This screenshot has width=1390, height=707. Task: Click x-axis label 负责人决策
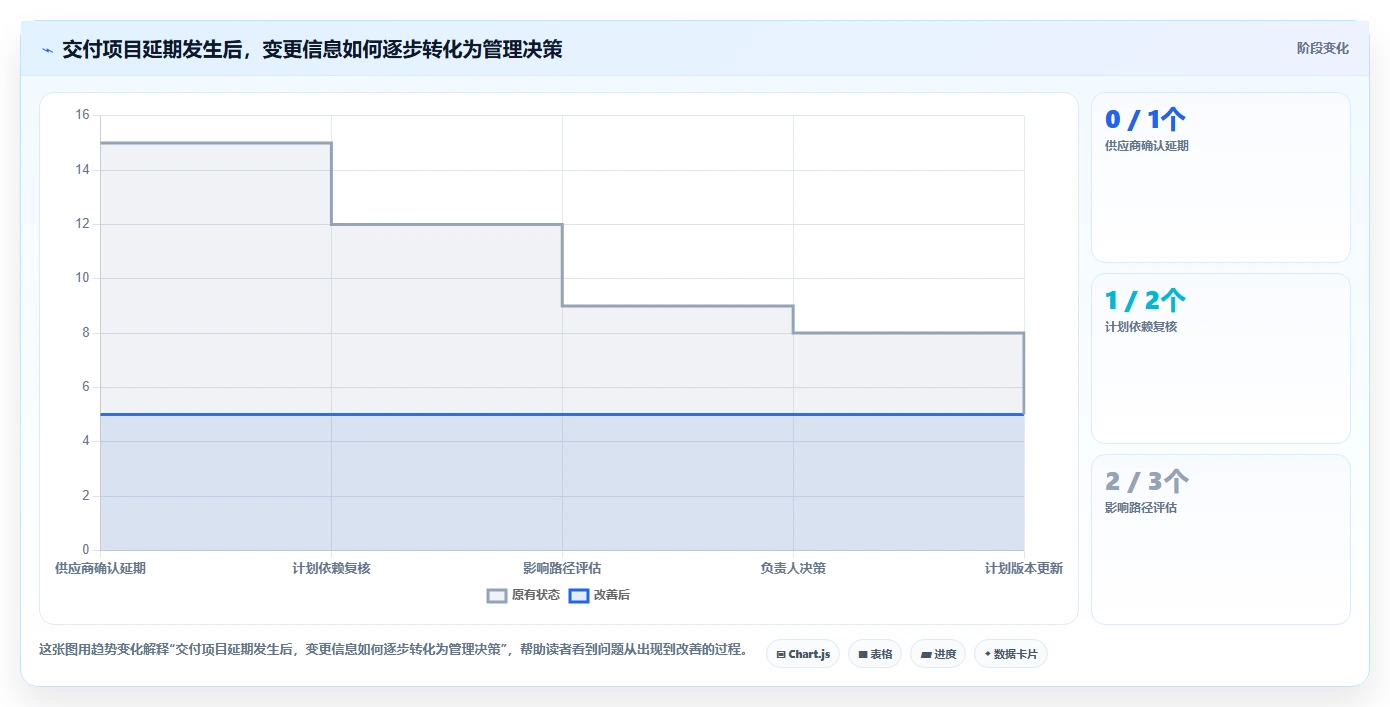click(793, 568)
